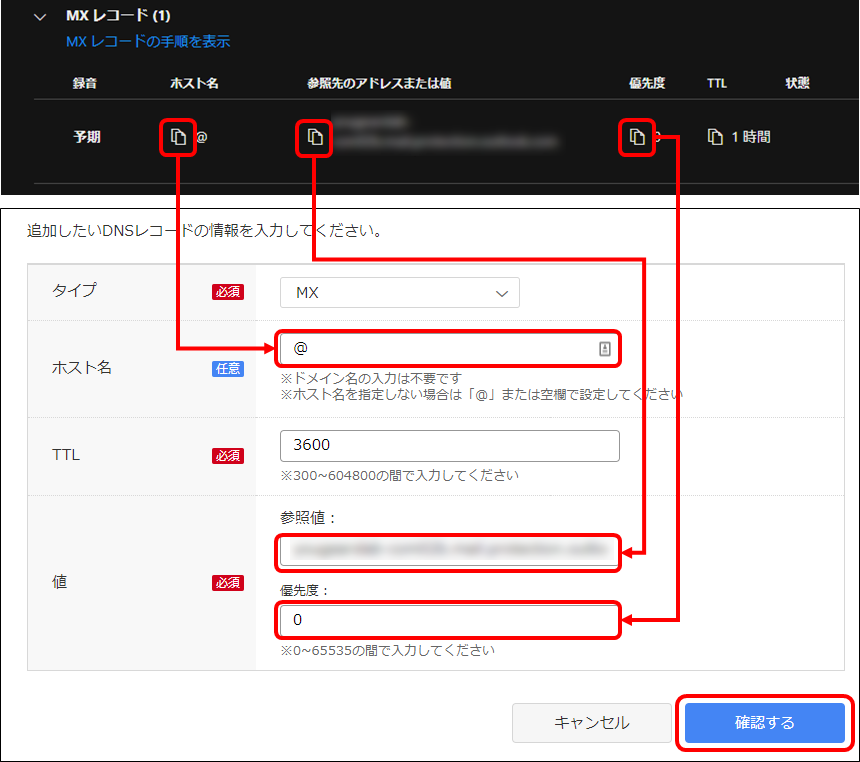Viewport: 860px width, 762px height.
Task: Select the TTL input showing 3600
Action: tap(448, 446)
